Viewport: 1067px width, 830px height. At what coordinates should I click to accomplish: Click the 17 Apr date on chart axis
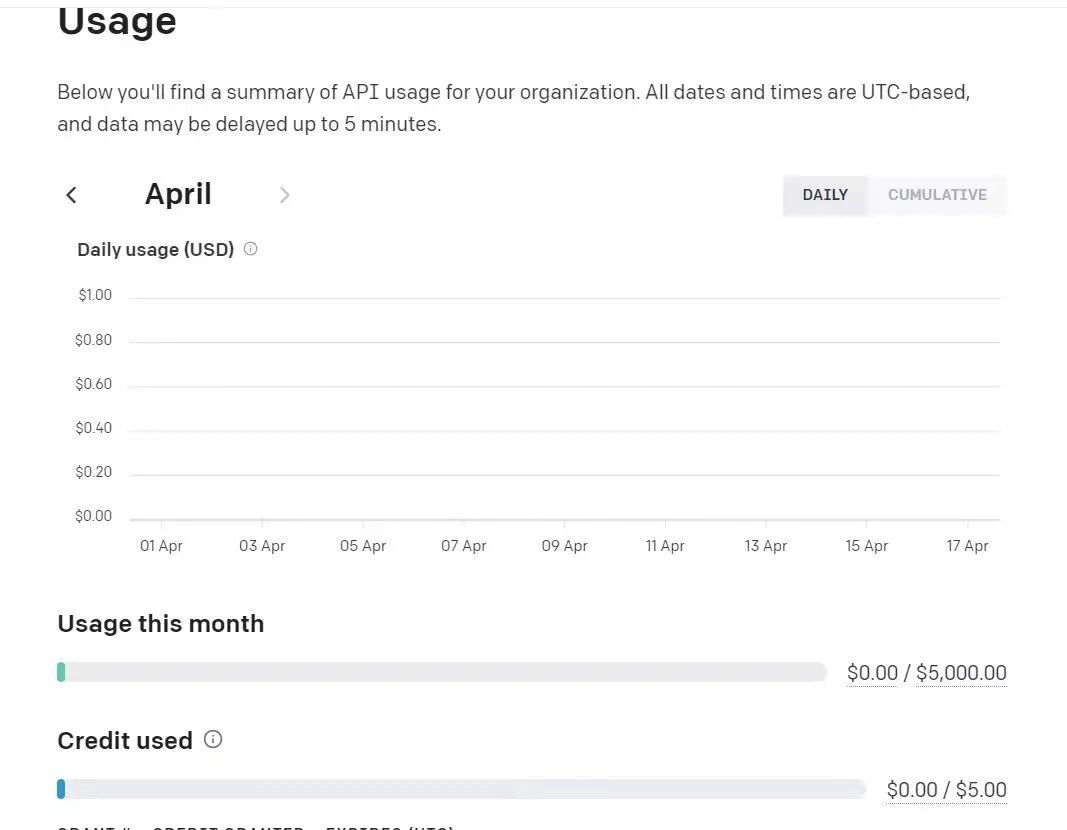click(x=967, y=546)
